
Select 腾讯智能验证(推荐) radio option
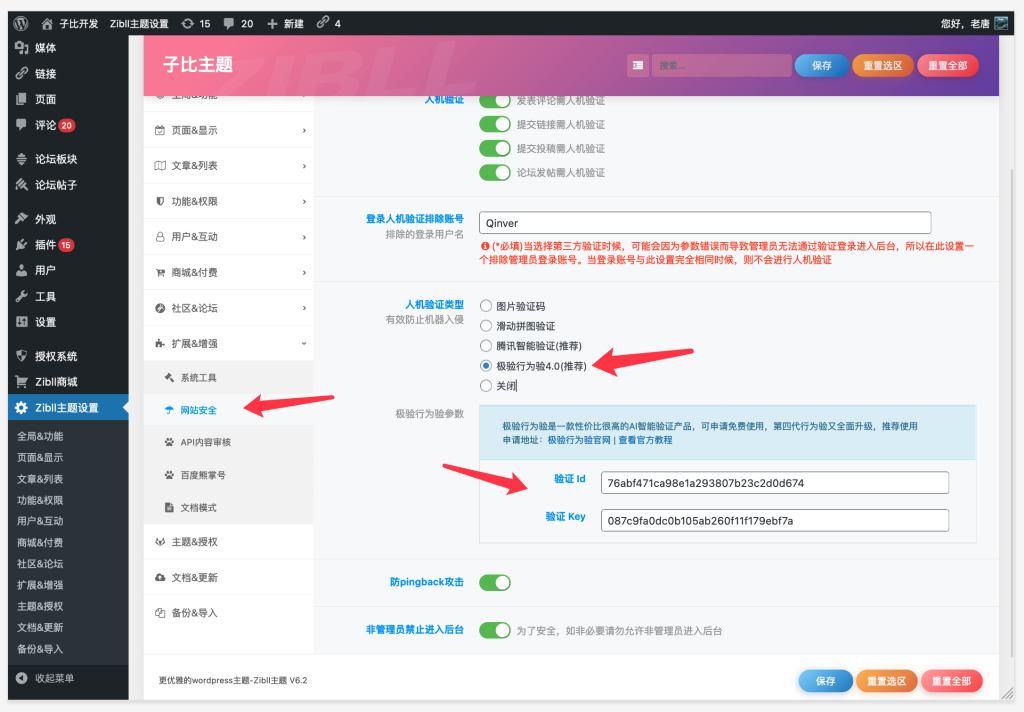(486, 346)
